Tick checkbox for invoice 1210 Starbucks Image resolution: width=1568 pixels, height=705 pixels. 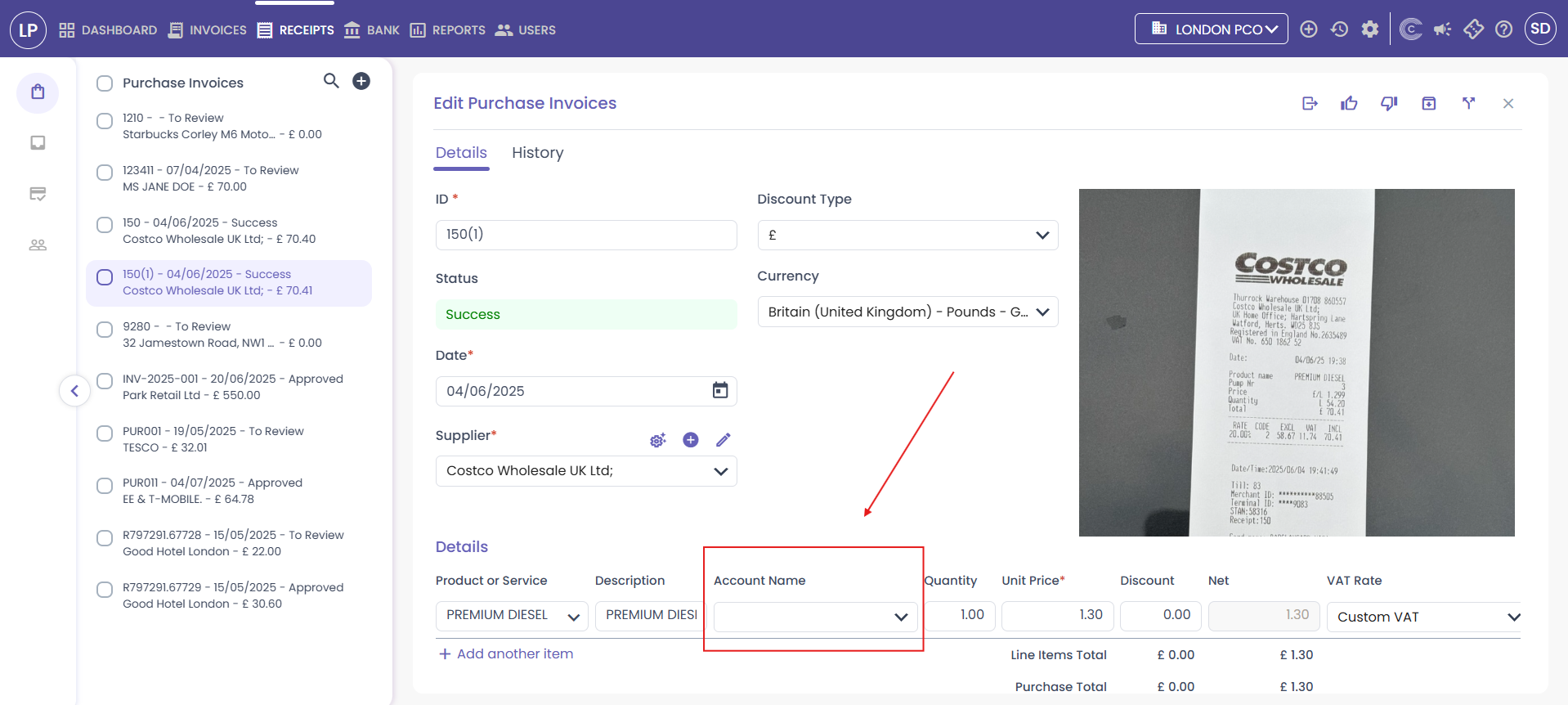pos(105,121)
